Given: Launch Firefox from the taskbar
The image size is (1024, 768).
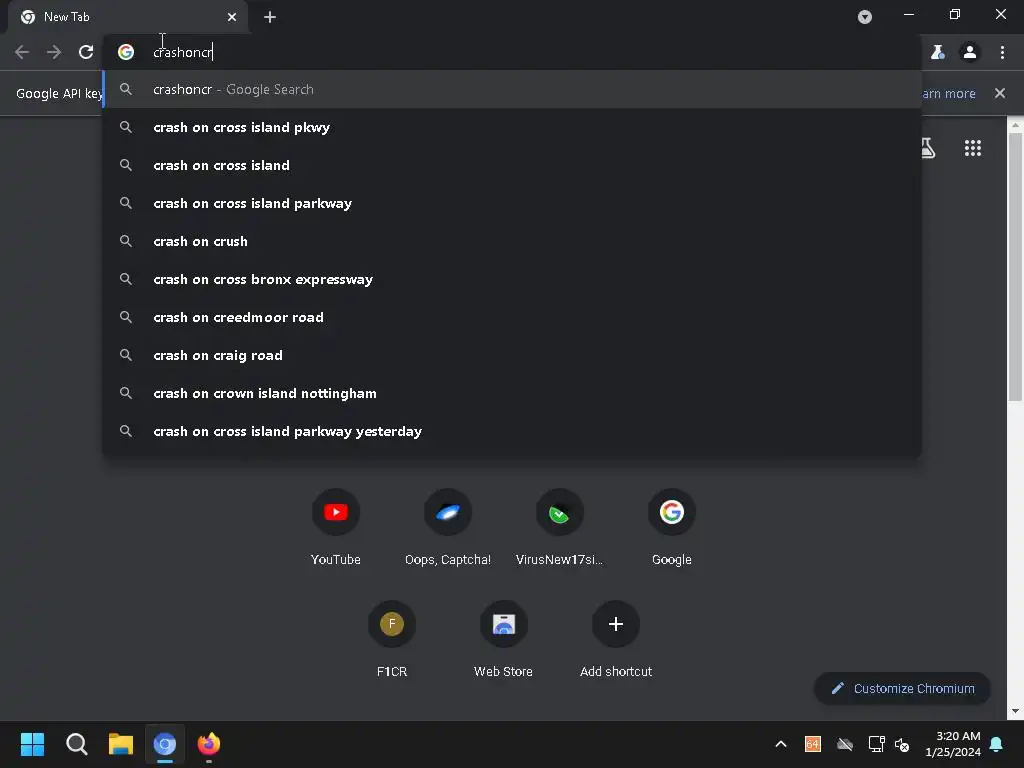Looking at the screenshot, I should click(209, 744).
